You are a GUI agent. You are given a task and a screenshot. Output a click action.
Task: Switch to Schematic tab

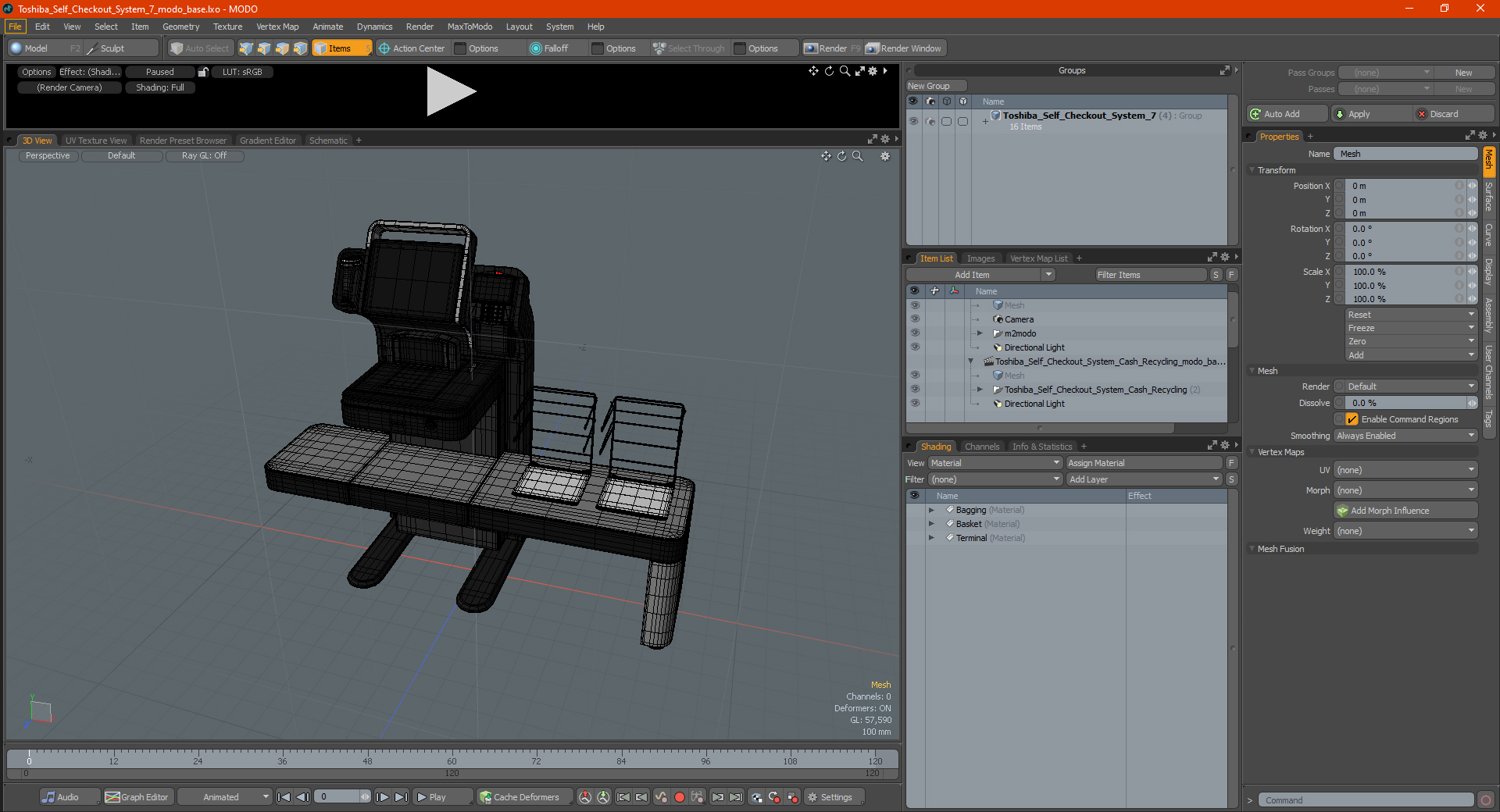click(x=328, y=141)
